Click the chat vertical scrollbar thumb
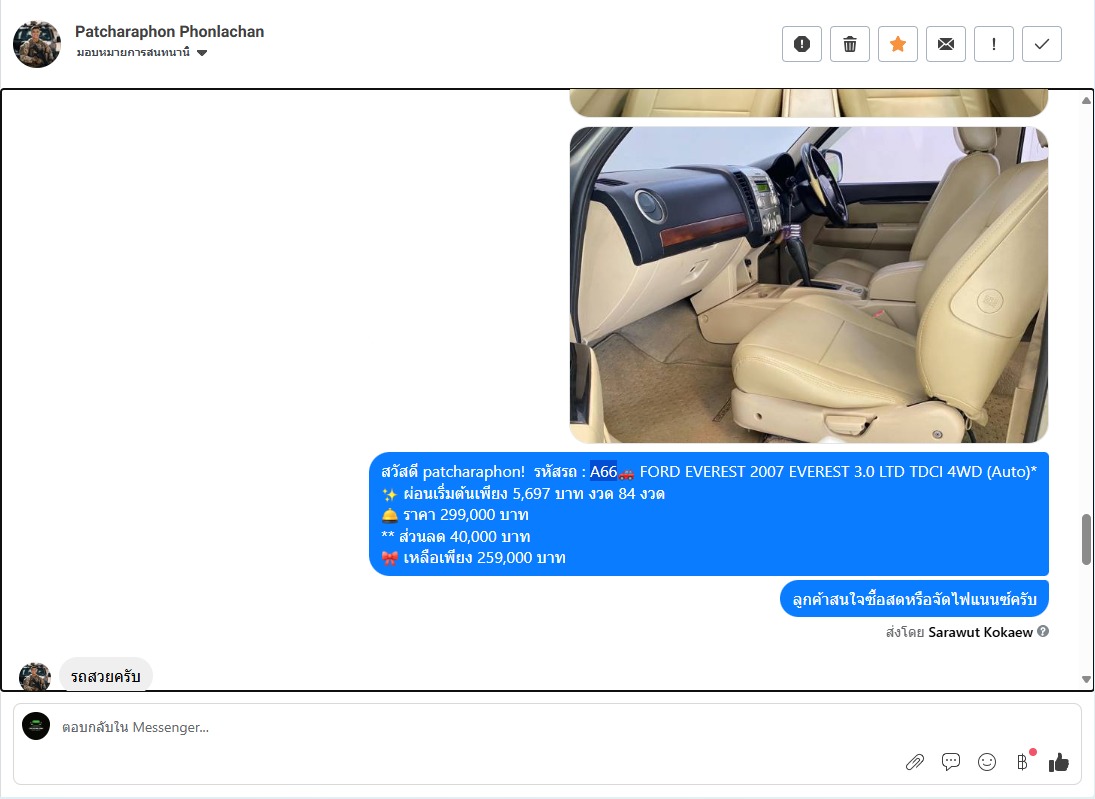This screenshot has height=799, width=1095. pos(1086,539)
